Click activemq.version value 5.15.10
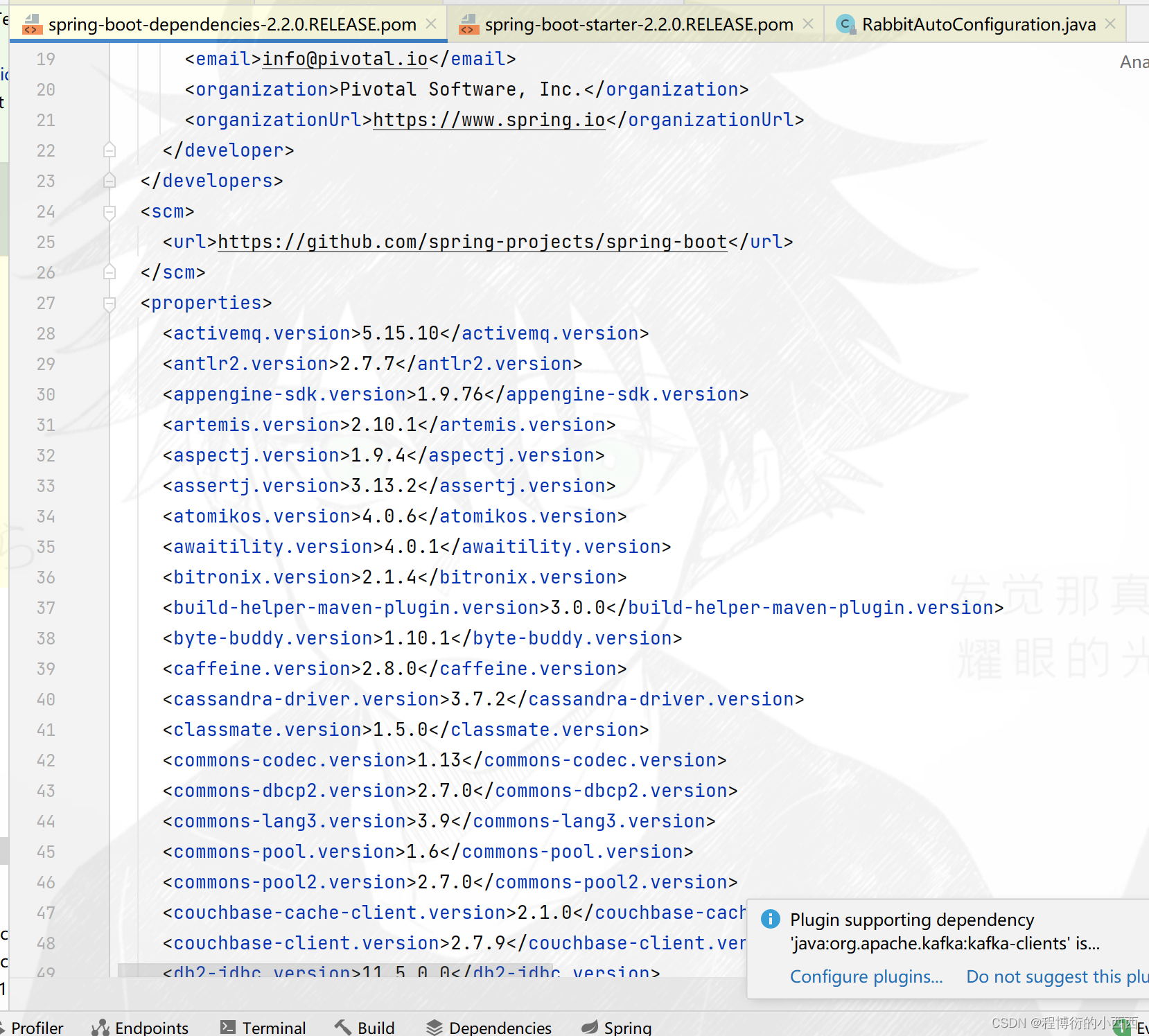Screen dimensions: 1149x1036 (x=401, y=333)
